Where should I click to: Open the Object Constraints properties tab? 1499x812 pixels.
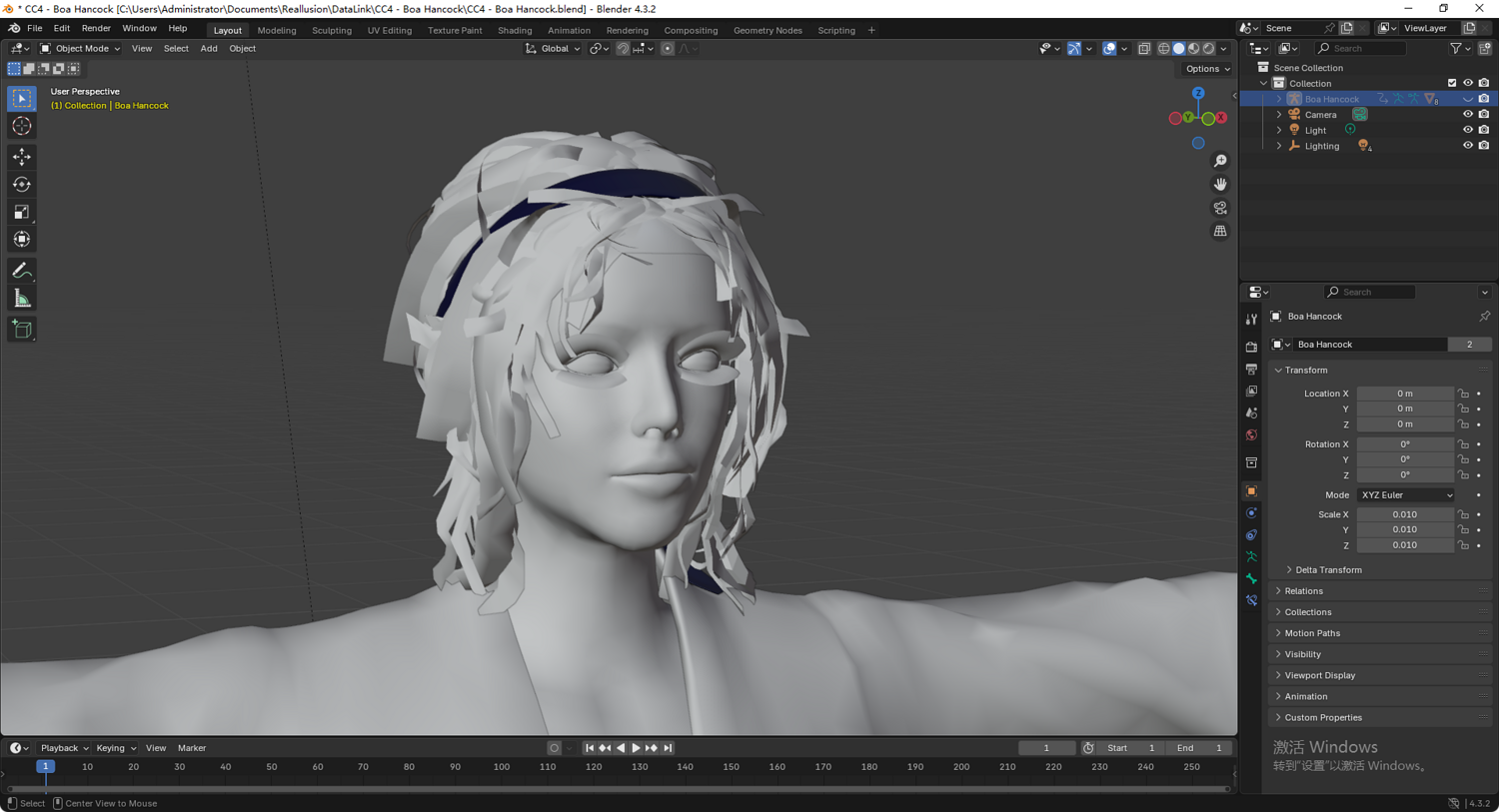(1251, 535)
